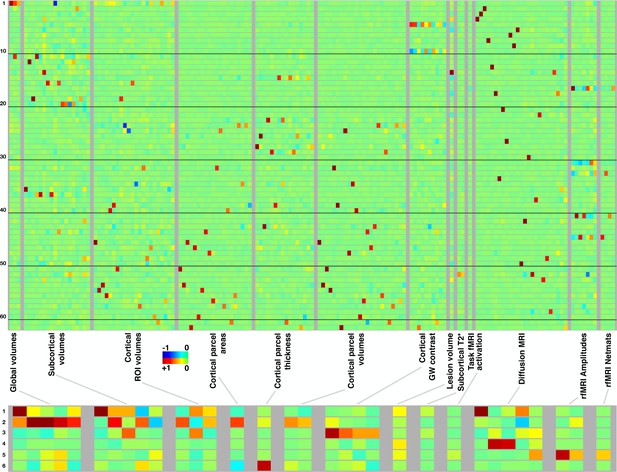Click dark red rfMRI Amplitudes cell in bottom row 5
This screenshot has width=617, height=472.
point(562,455)
